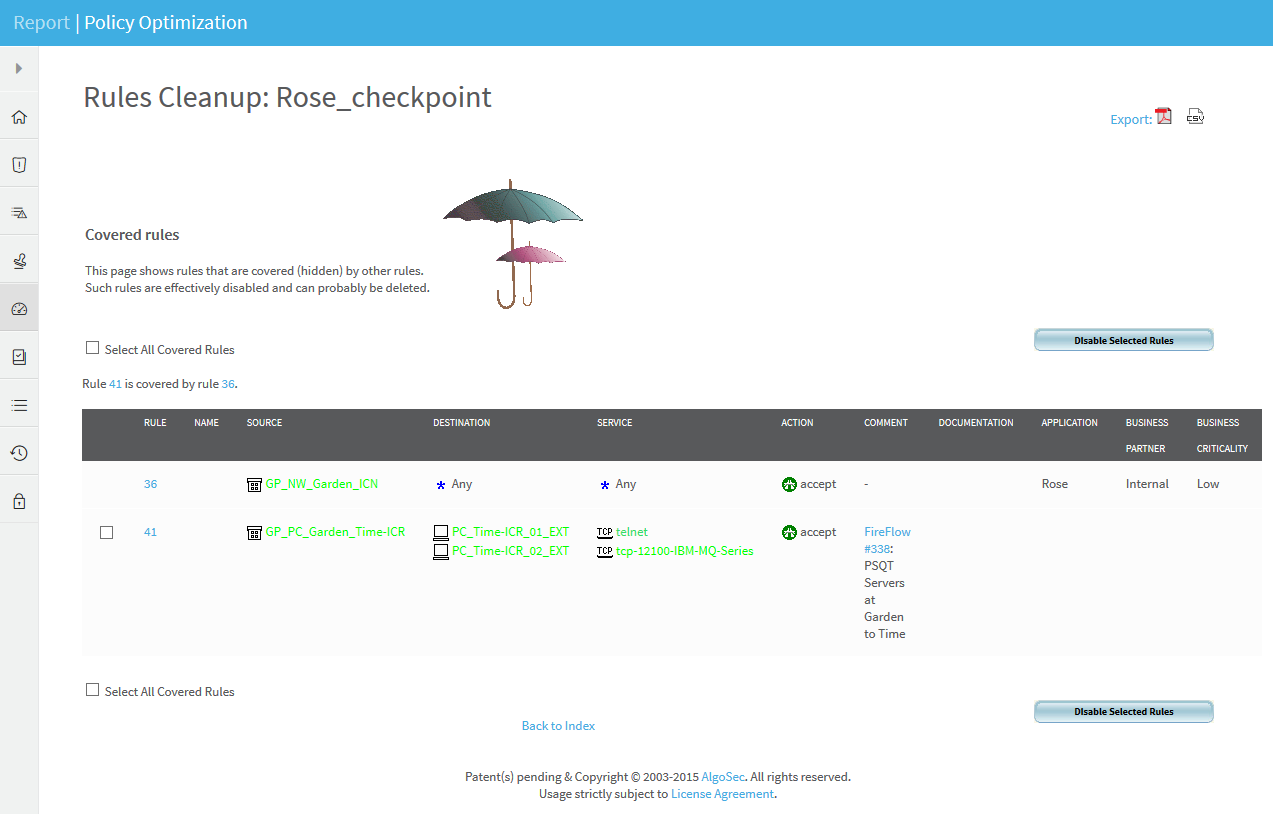Tick the checkbox for rule 41

107,533
